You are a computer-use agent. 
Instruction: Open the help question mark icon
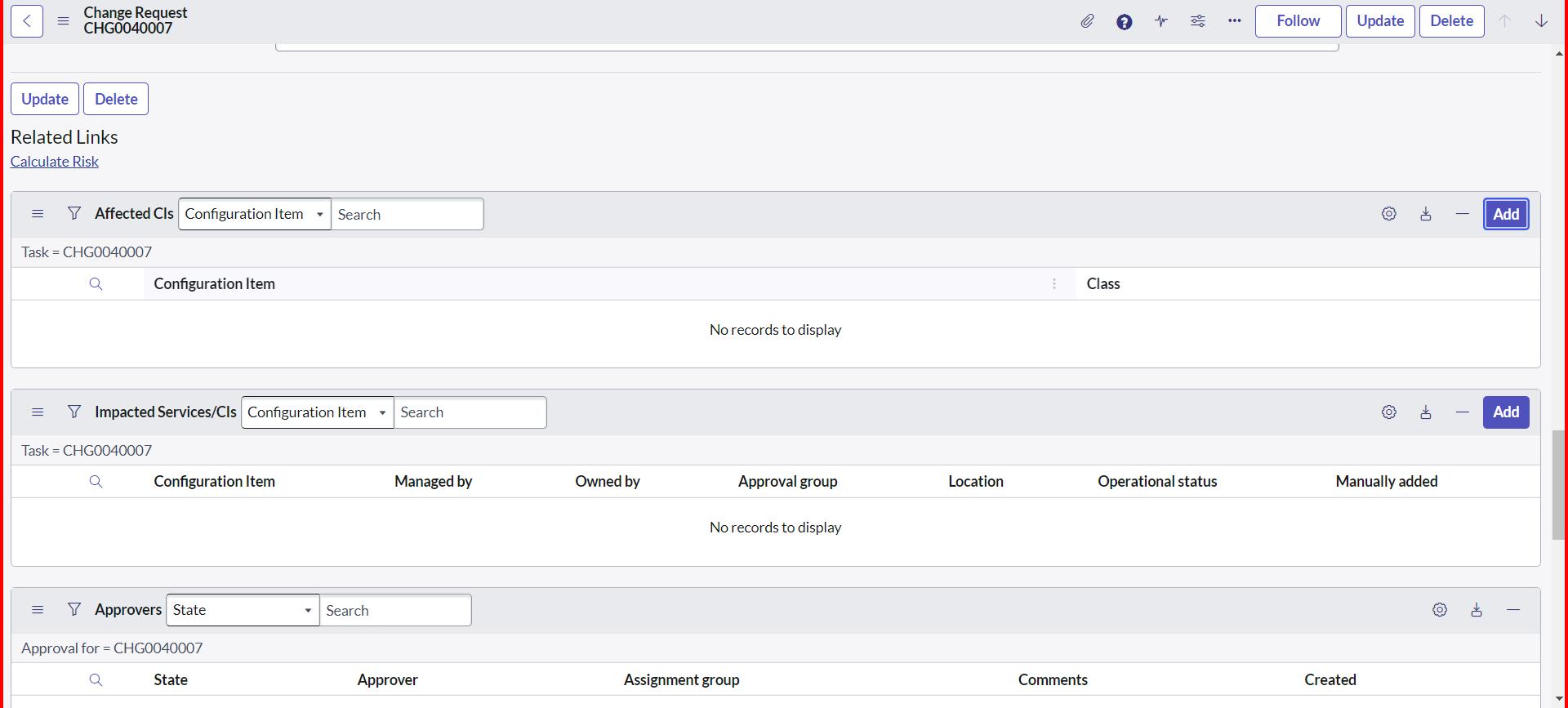1125,22
